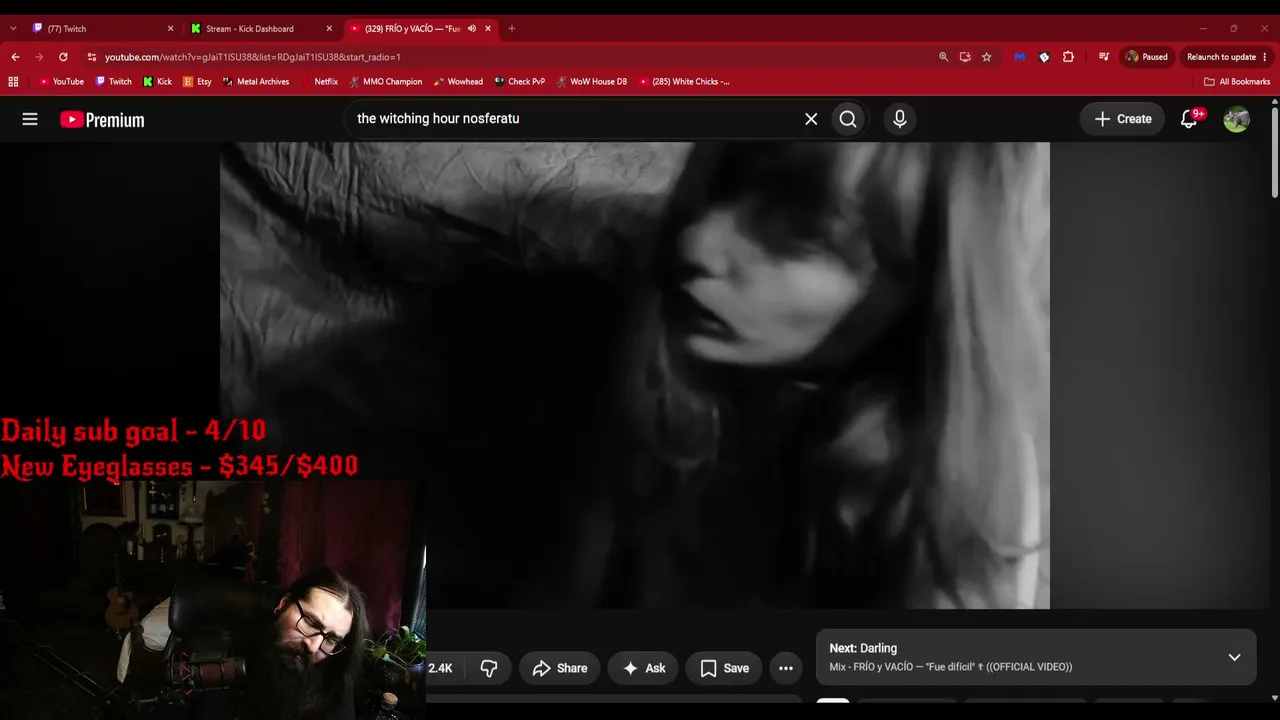Open YouTube notifications bell
Image resolution: width=1280 pixels, height=720 pixels.
coord(1189,119)
